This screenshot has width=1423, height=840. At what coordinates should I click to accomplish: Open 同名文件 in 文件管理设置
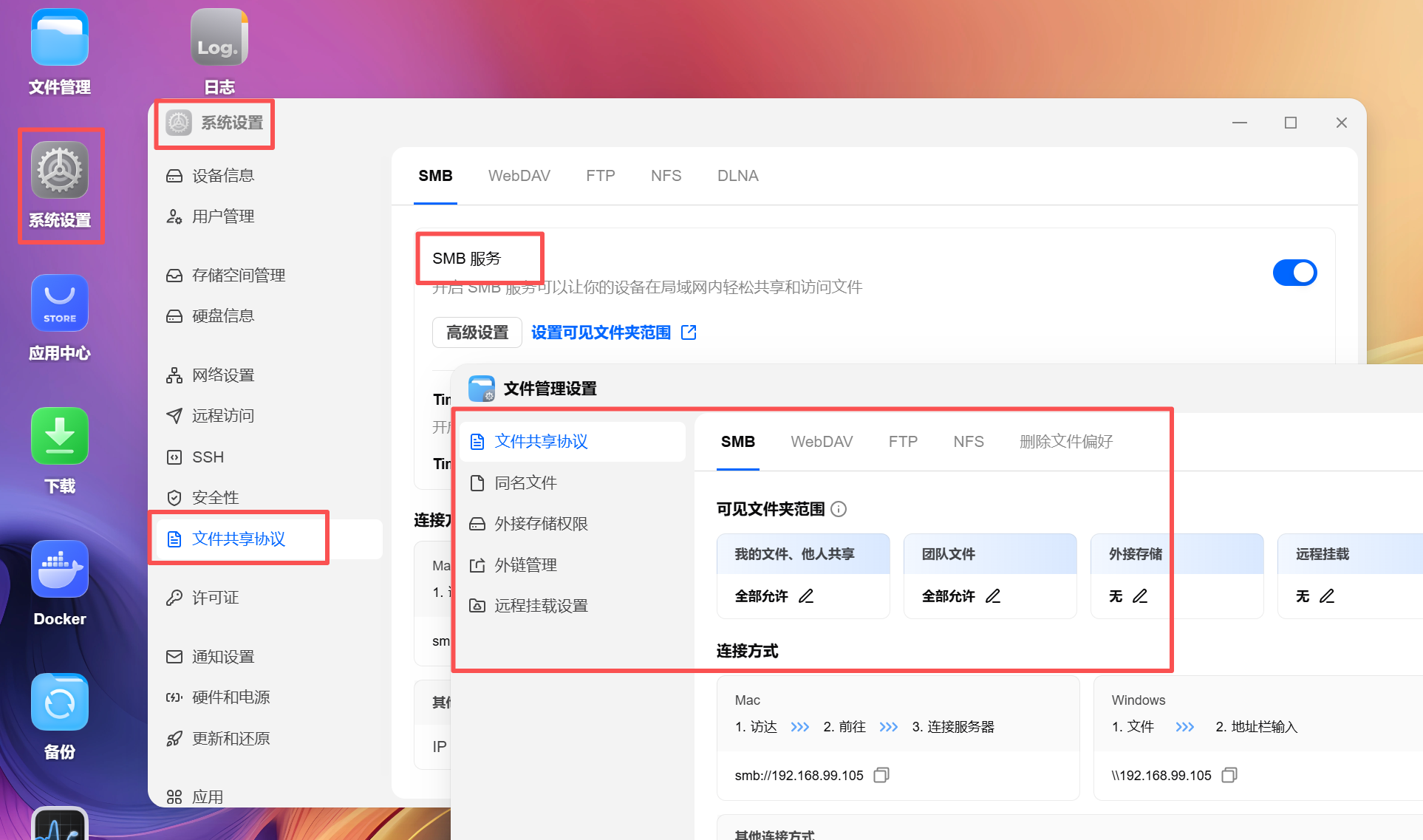(573, 483)
